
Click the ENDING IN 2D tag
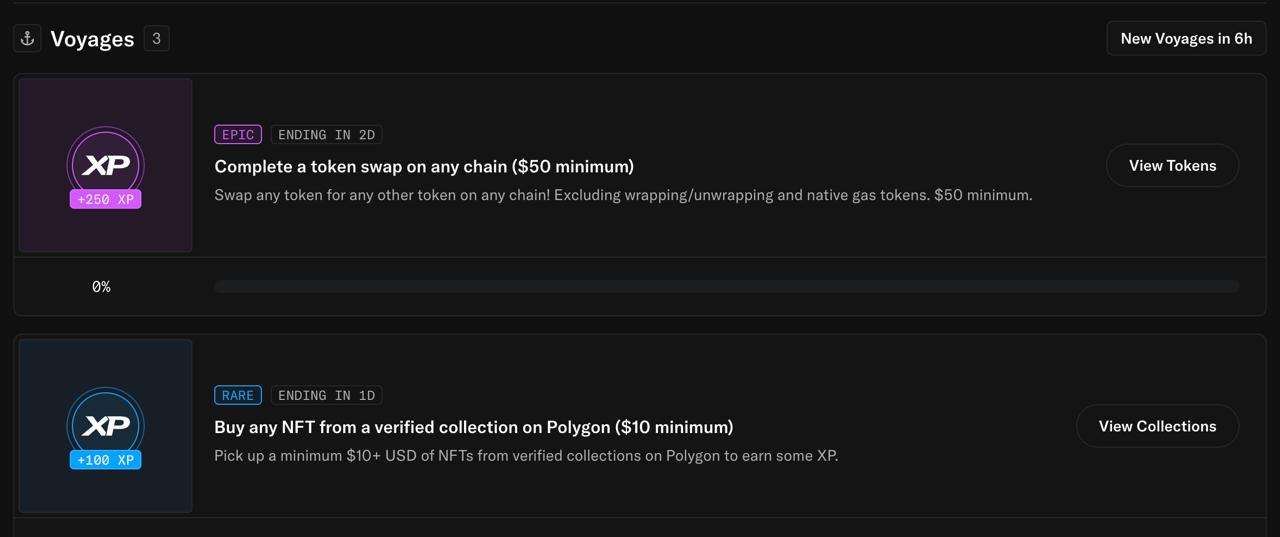(x=326, y=134)
